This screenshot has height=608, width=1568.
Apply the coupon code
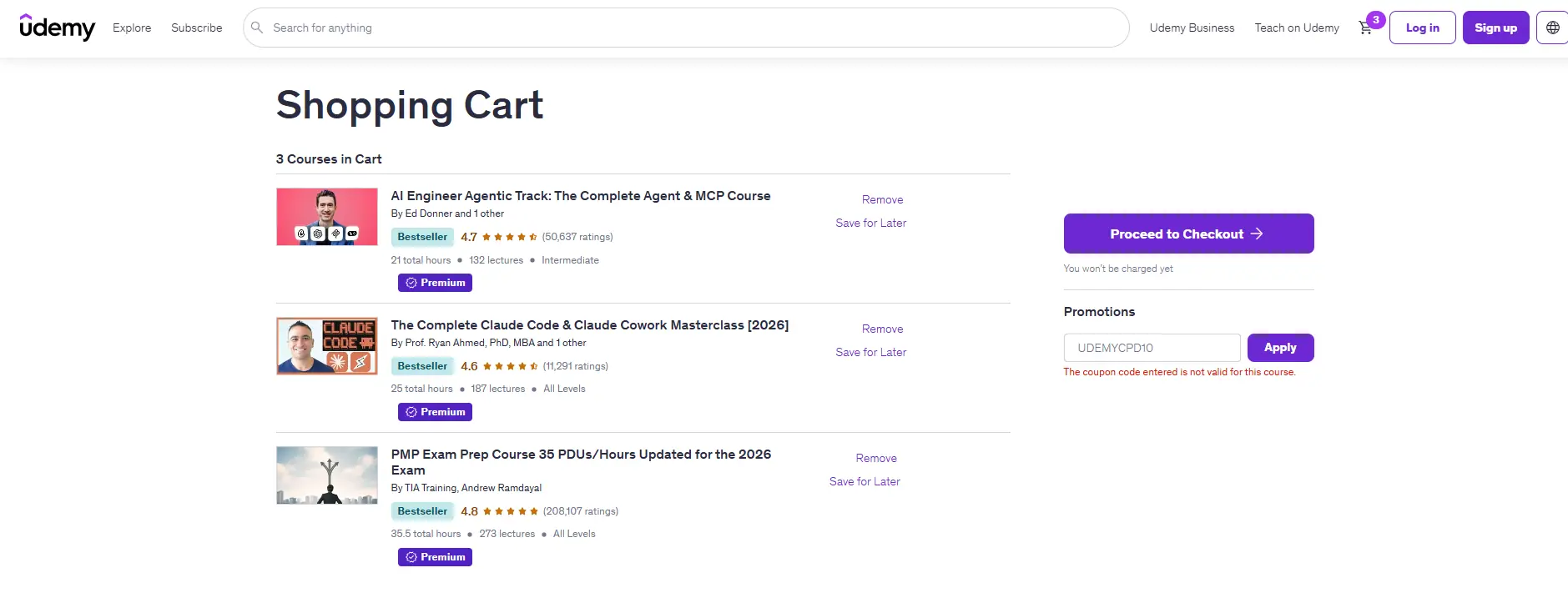coord(1280,348)
